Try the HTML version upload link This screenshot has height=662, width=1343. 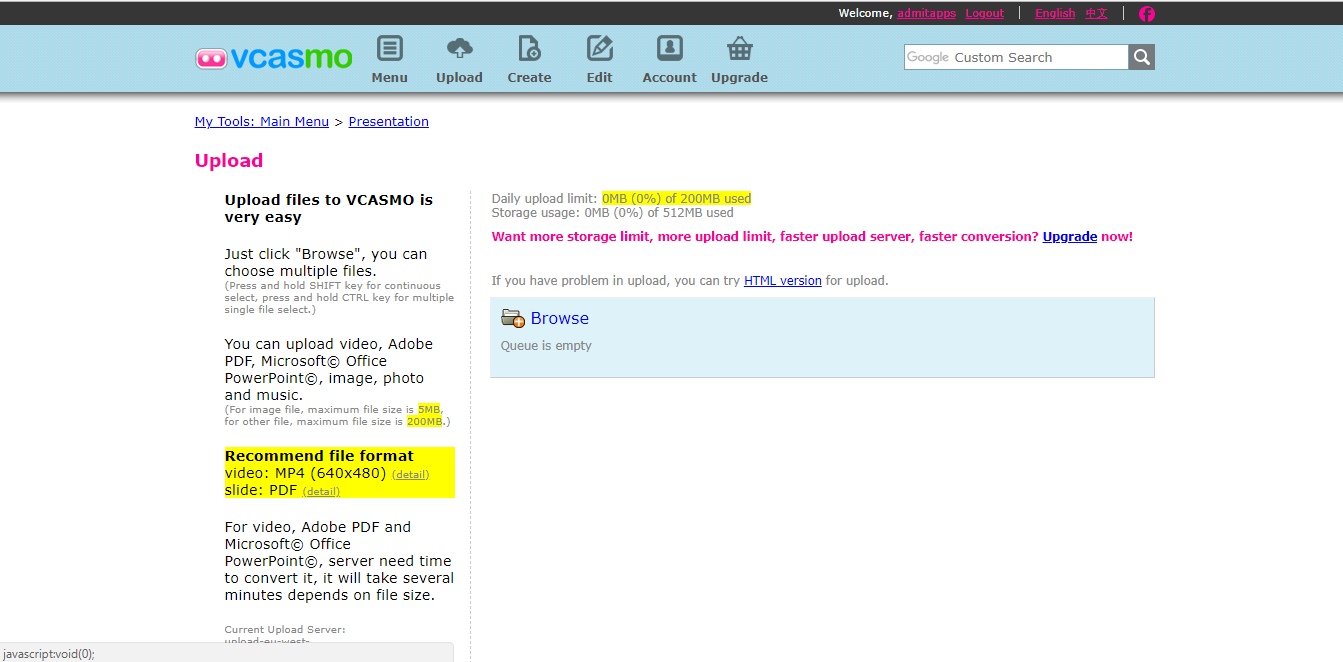[x=782, y=281]
